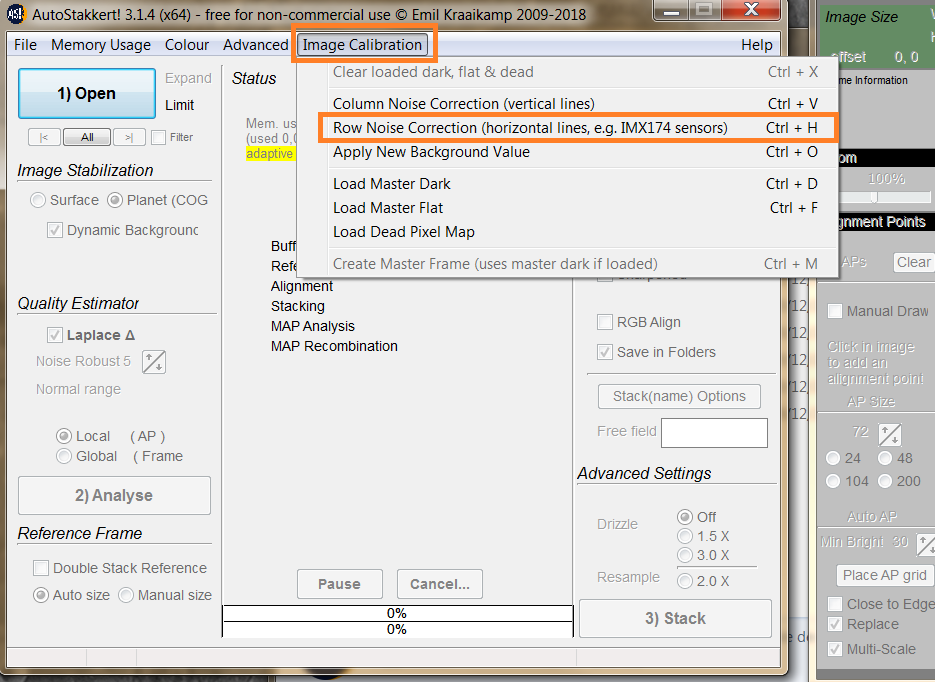Toggle the Laplace checkbox
This screenshot has height=682, width=935.
55,335
